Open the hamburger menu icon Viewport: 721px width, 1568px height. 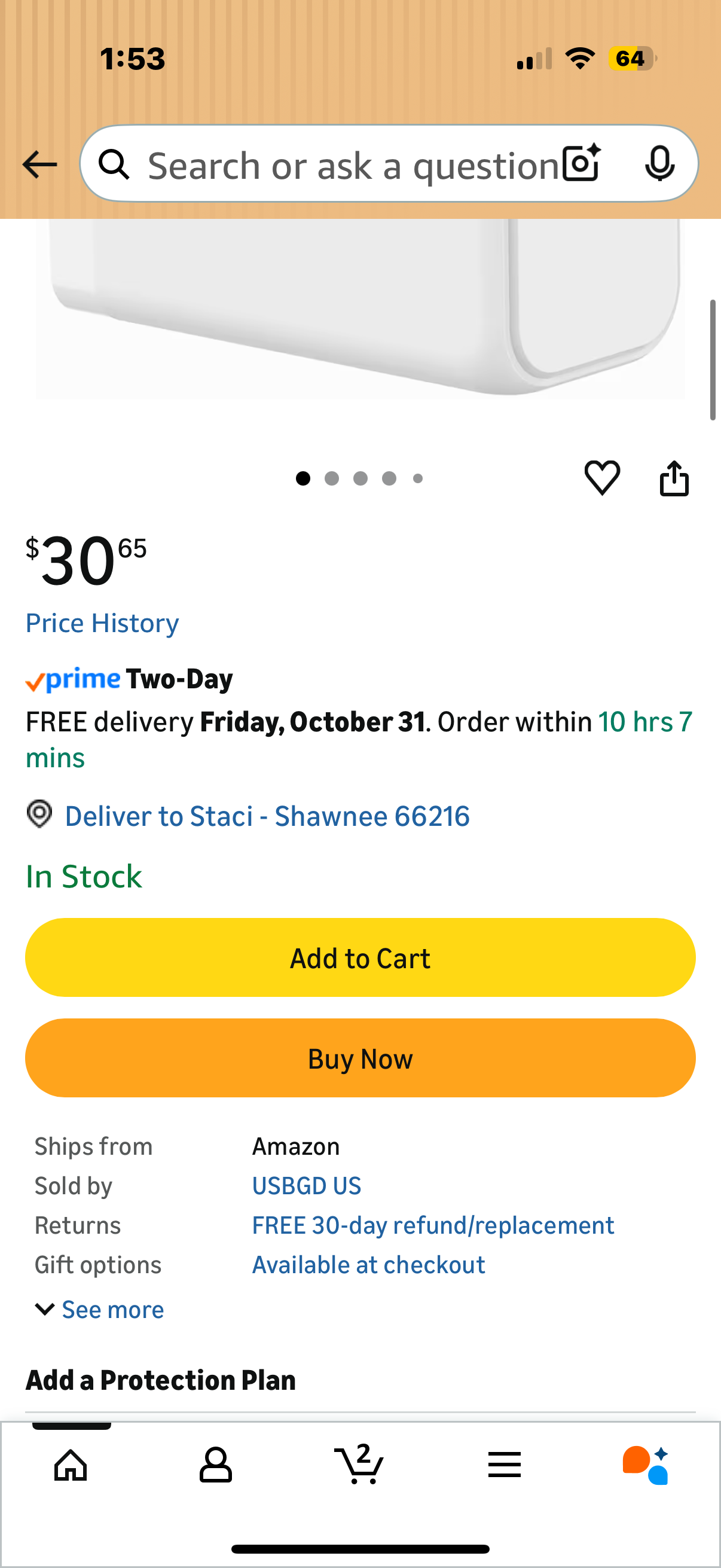click(504, 1465)
